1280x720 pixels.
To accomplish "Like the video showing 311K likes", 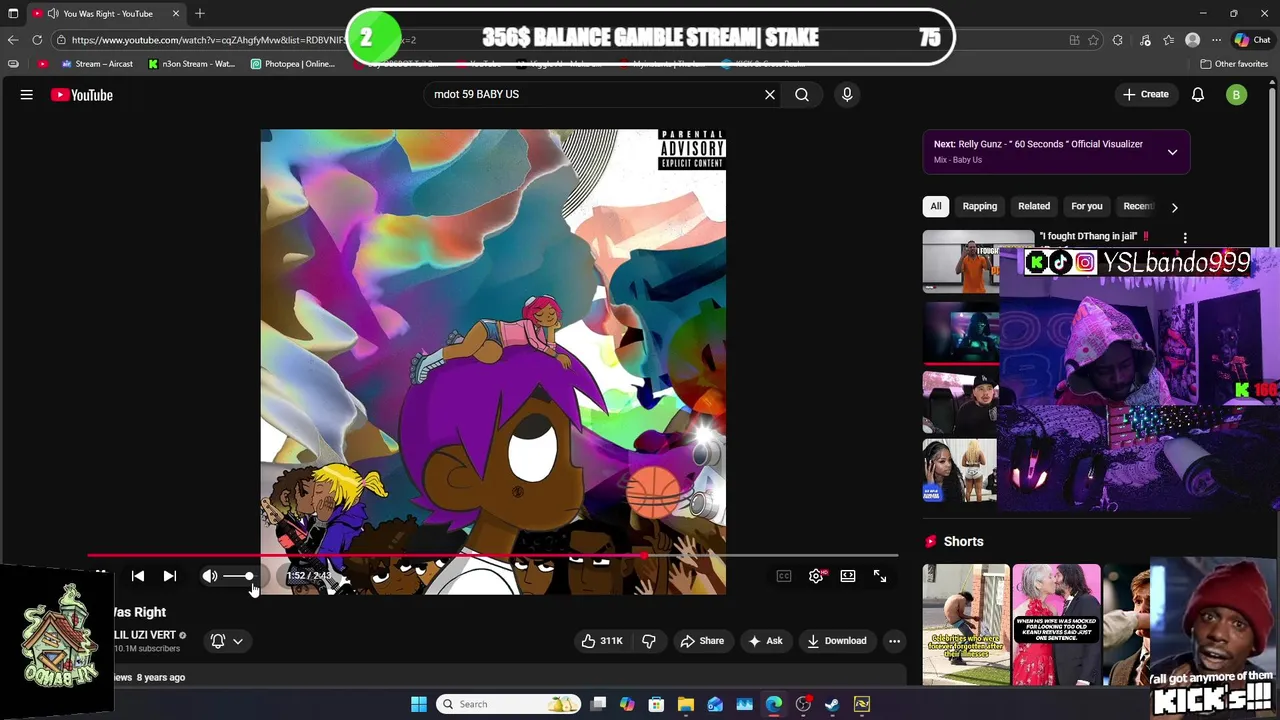I will (x=602, y=641).
